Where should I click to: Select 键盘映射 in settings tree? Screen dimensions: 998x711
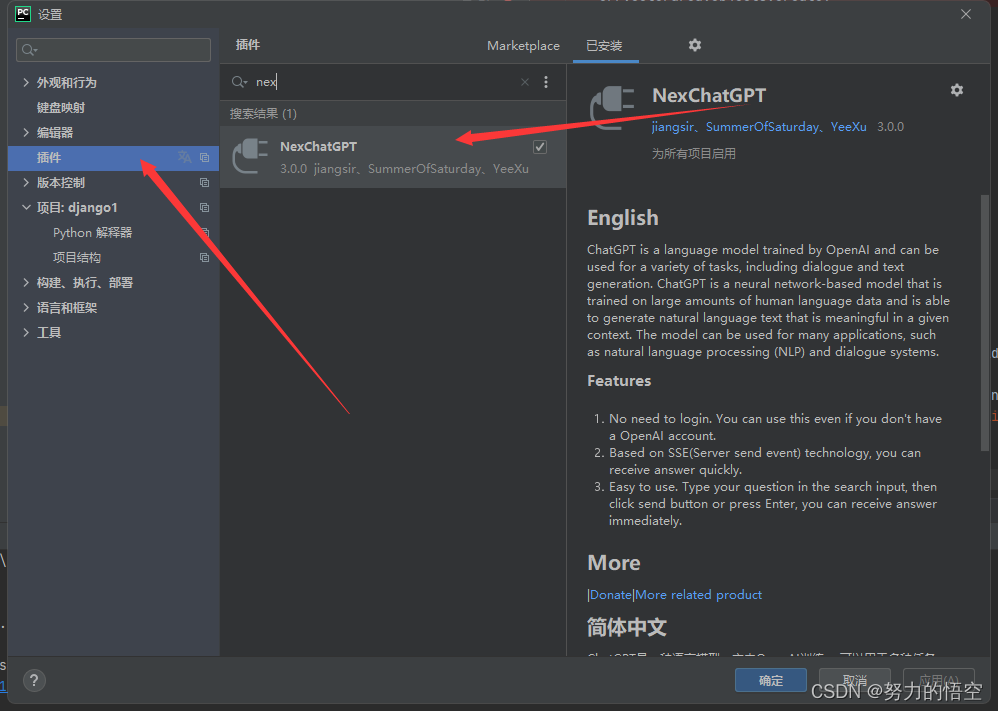tap(60, 108)
